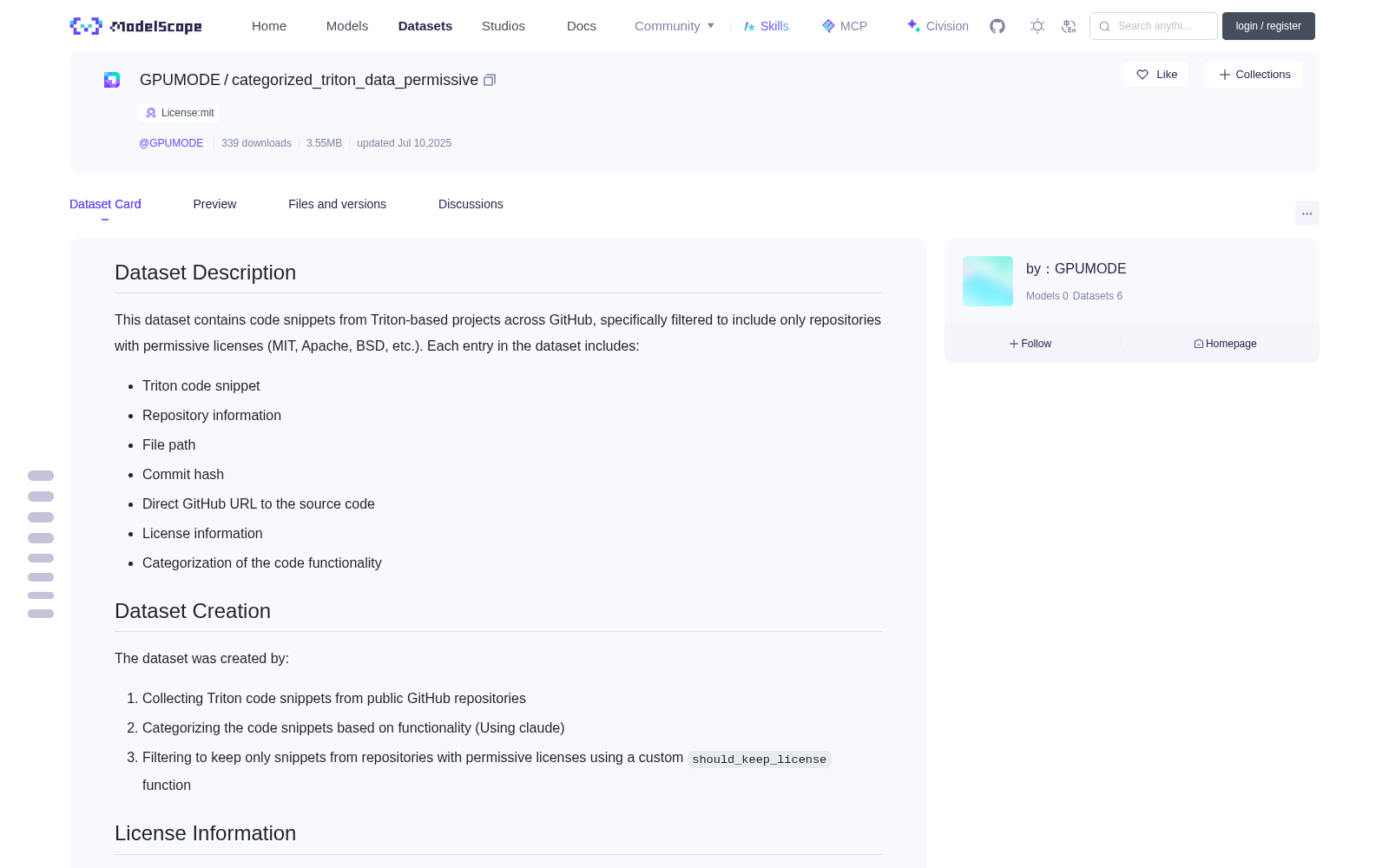
Task: Go to the Home page
Action: pos(269,26)
